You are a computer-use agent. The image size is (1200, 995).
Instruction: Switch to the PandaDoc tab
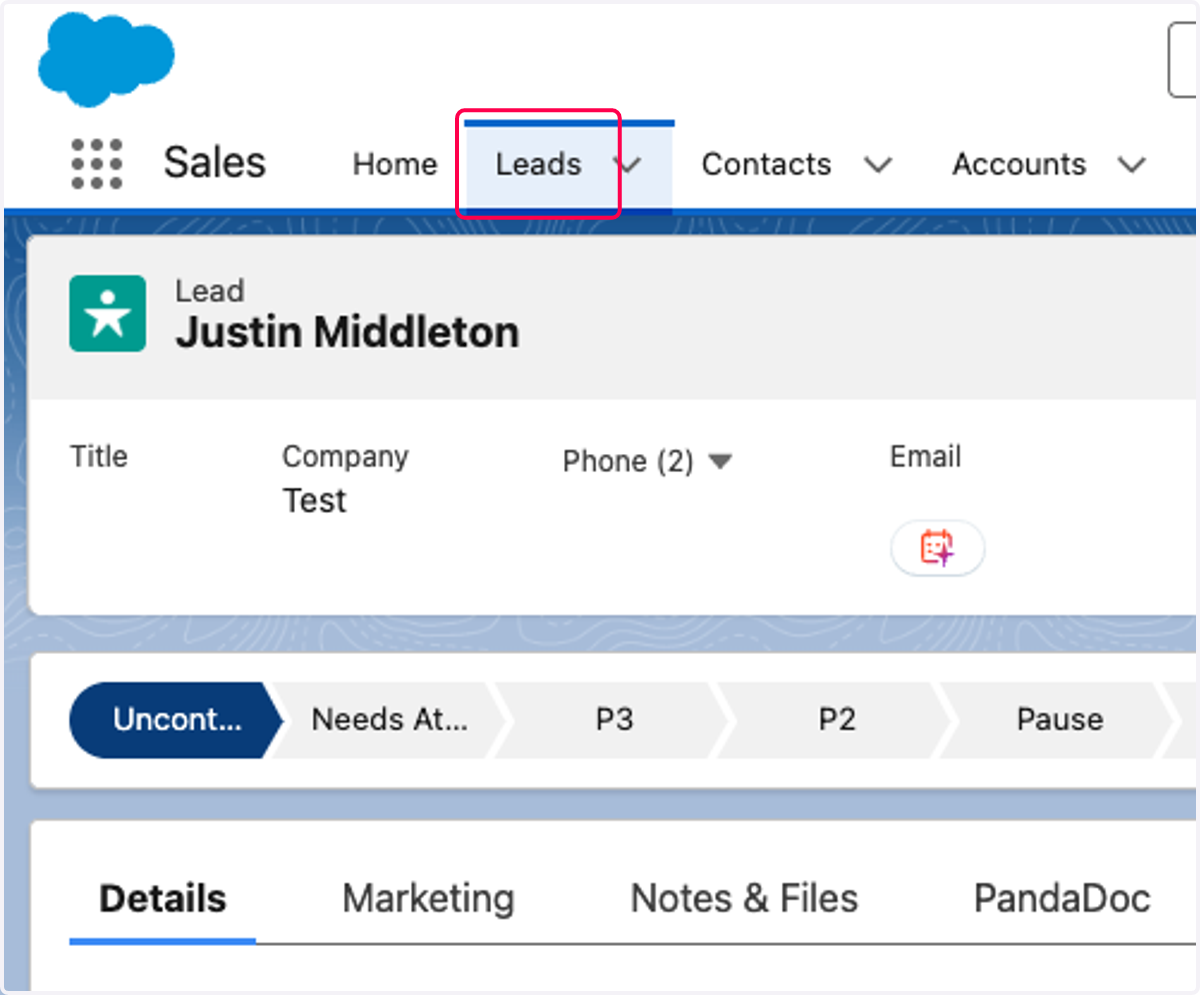[1062, 898]
